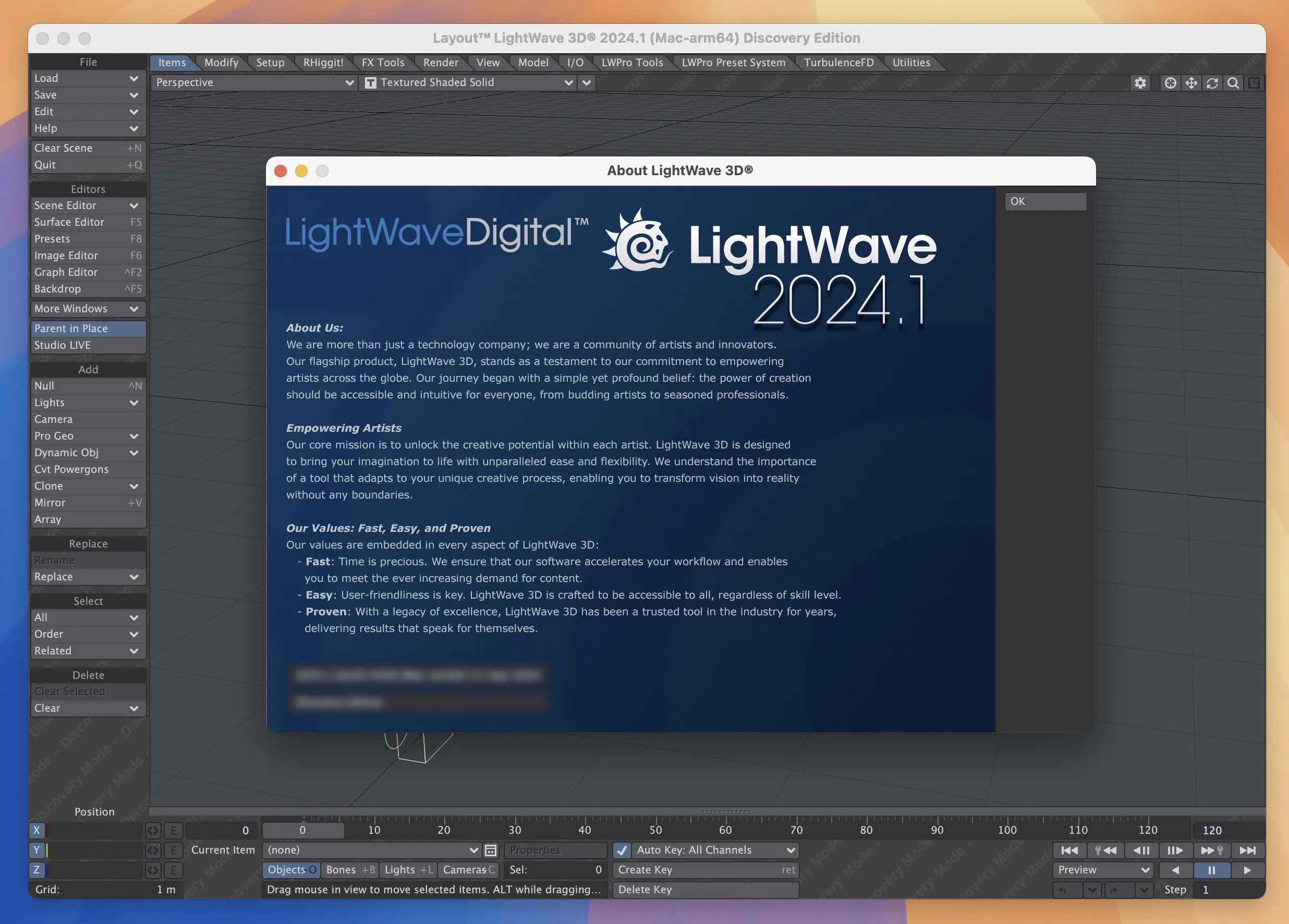Click the Create Key button
Image resolution: width=1289 pixels, height=924 pixels.
706,870
